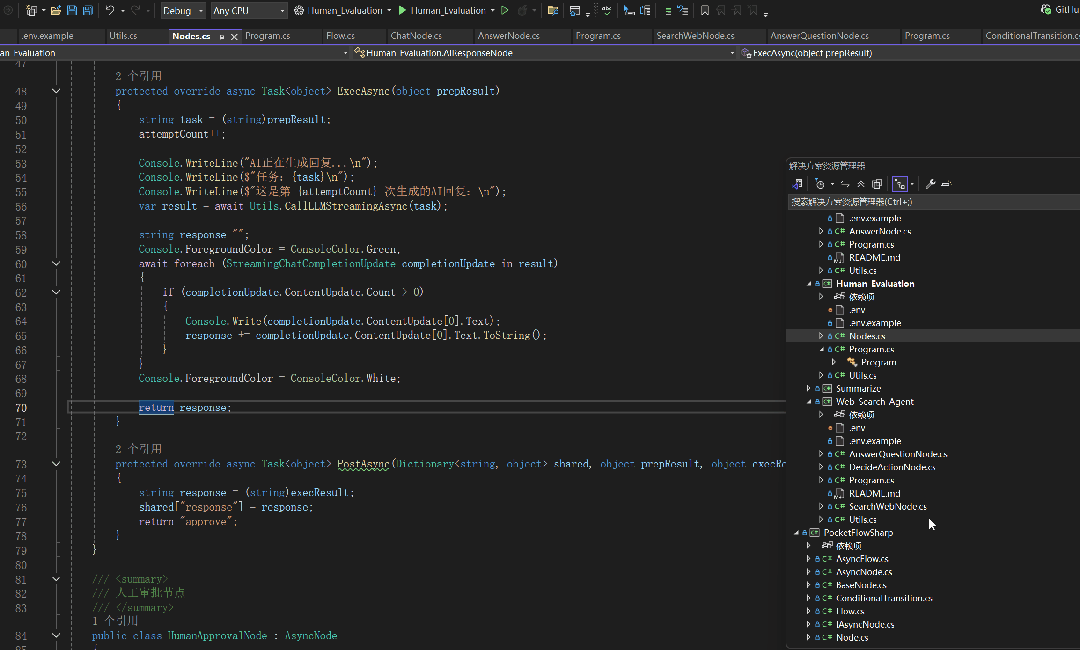
Task: Select README.md under Web Search Agent
Action: tap(874, 494)
